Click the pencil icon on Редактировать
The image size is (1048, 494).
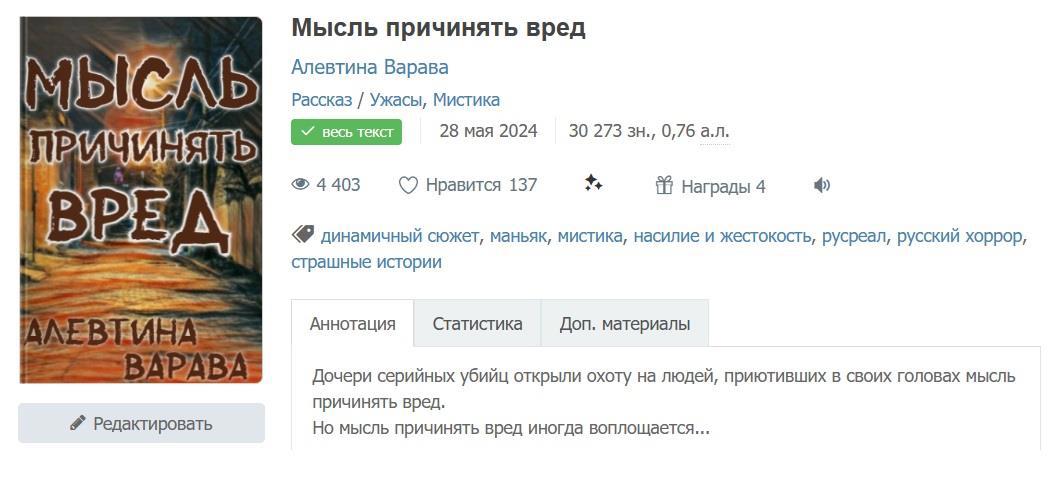tap(78, 423)
